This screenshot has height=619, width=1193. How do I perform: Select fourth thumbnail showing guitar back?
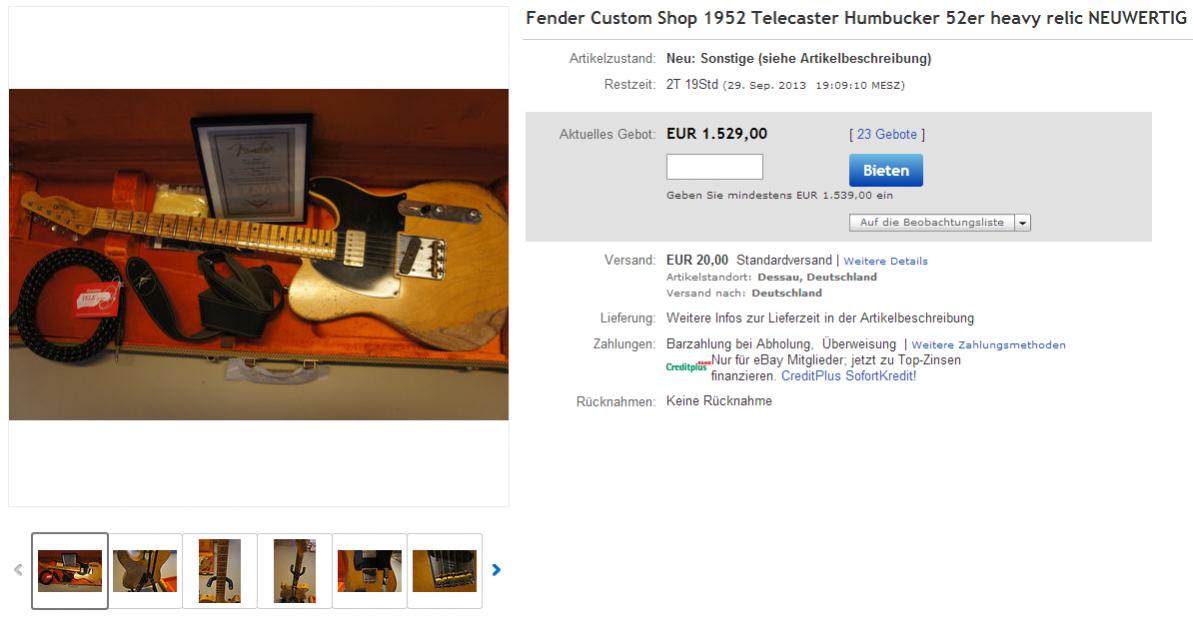(294, 571)
